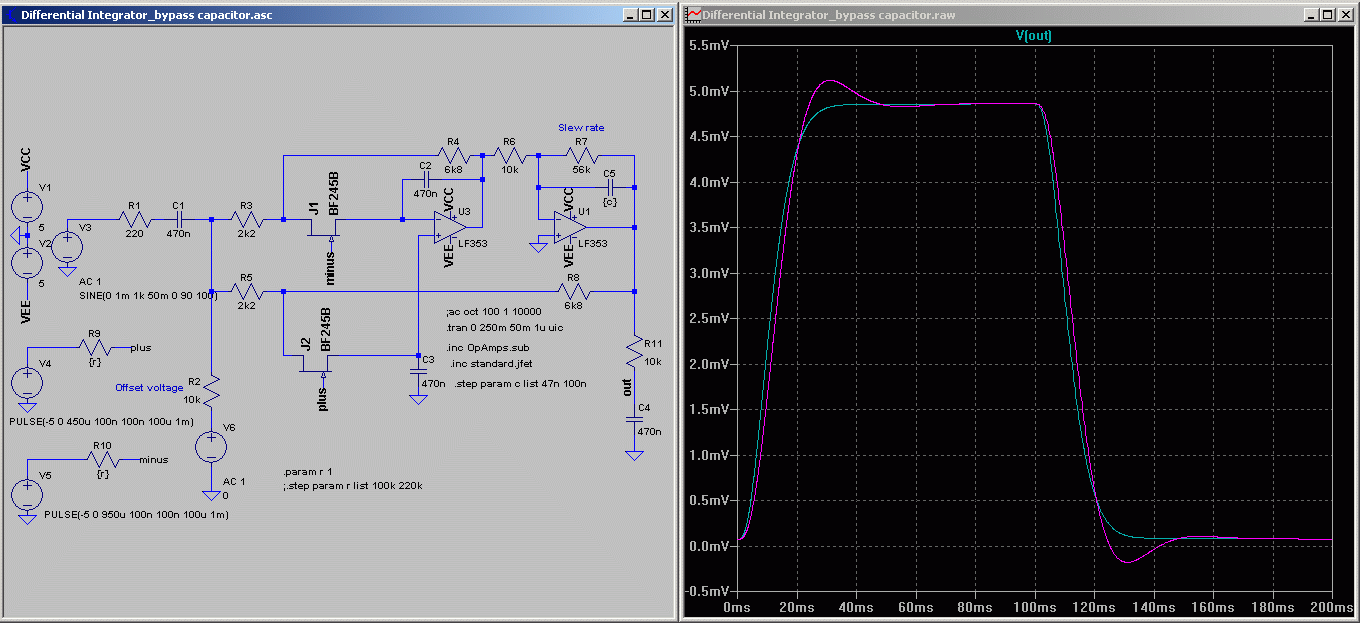
Task: Click the J1 BF245B JFET symbol
Action: [x=321, y=231]
